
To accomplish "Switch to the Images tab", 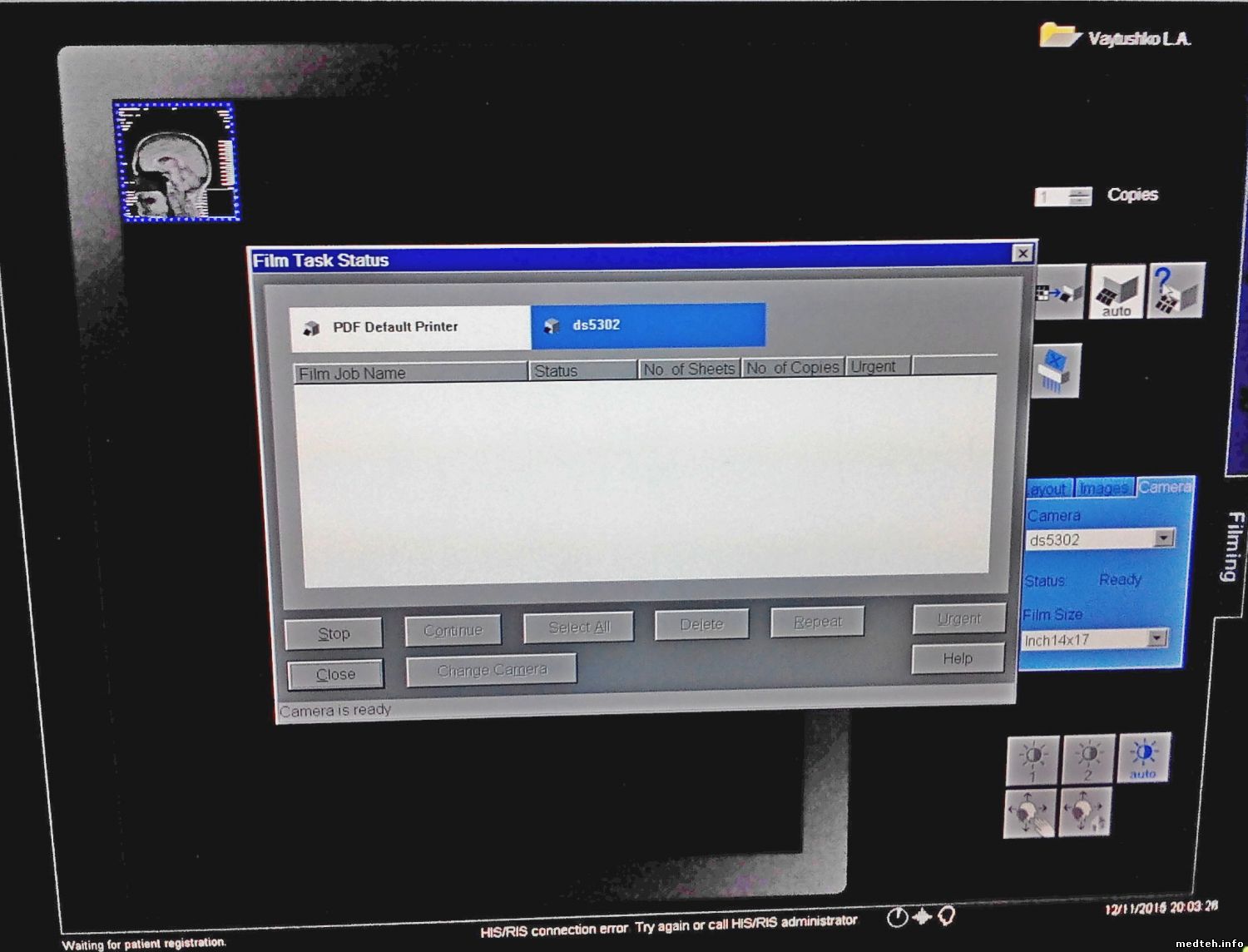I will click(x=1103, y=488).
